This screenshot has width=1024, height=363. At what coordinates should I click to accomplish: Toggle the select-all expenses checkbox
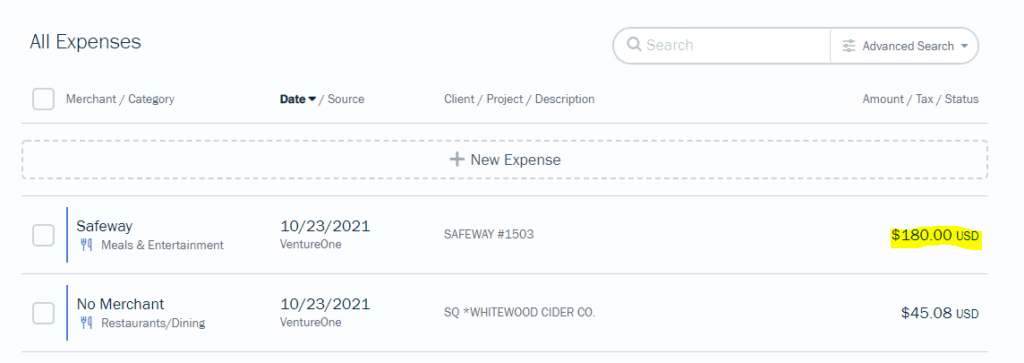coord(43,99)
